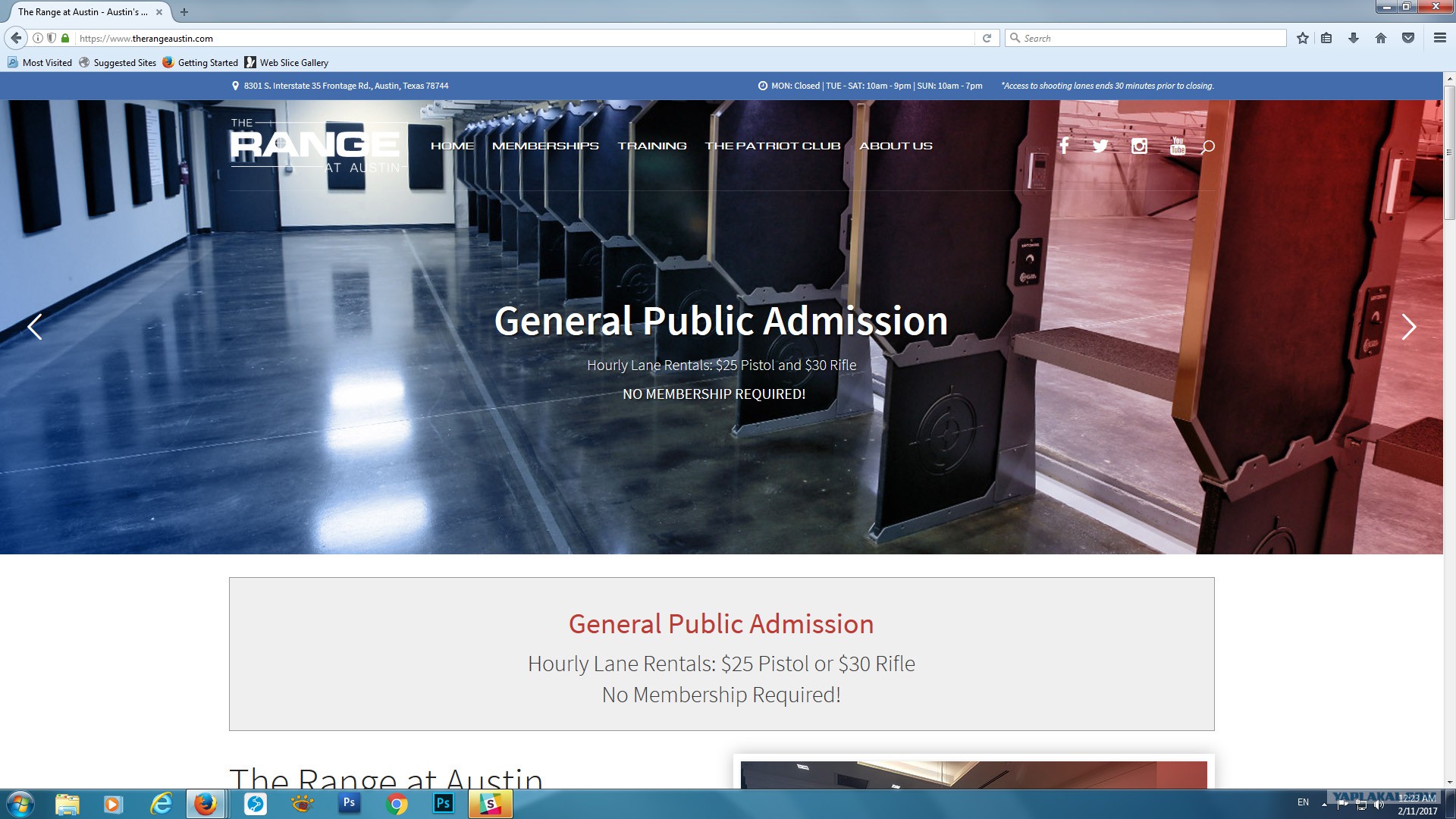Open the Windows Start menu
This screenshot has height=819, width=1456.
click(20, 804)
